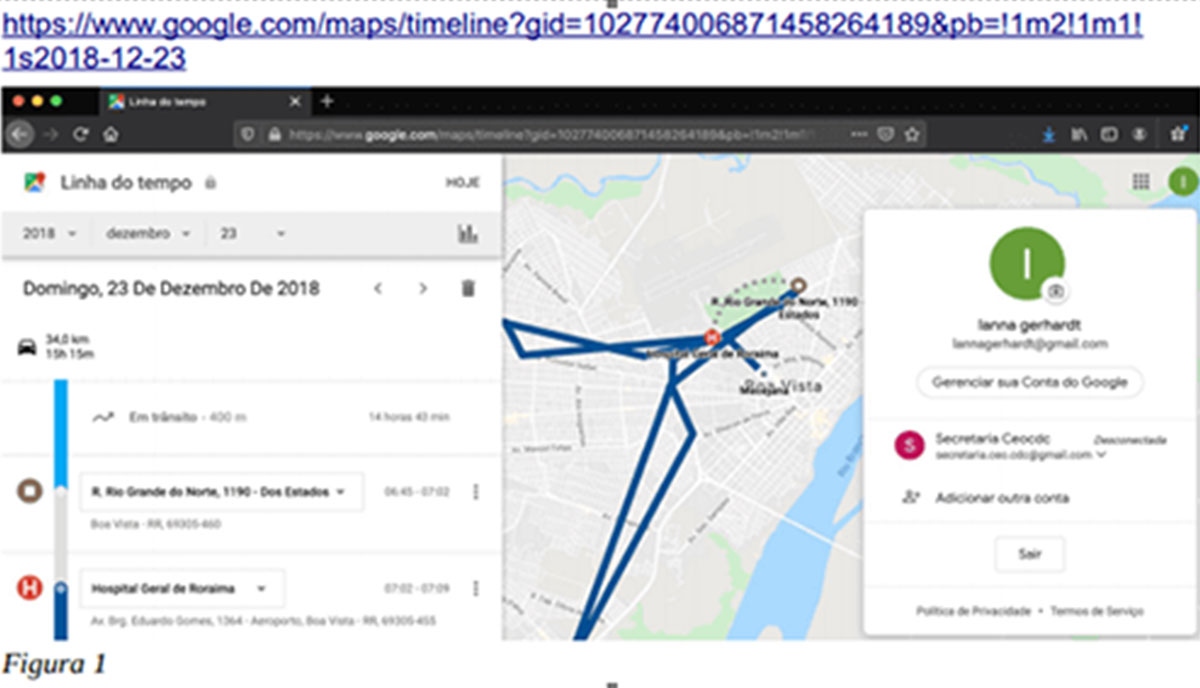Click the Firefox back arrow button
Screen dimensions: 1200x688
coord(20,134)
